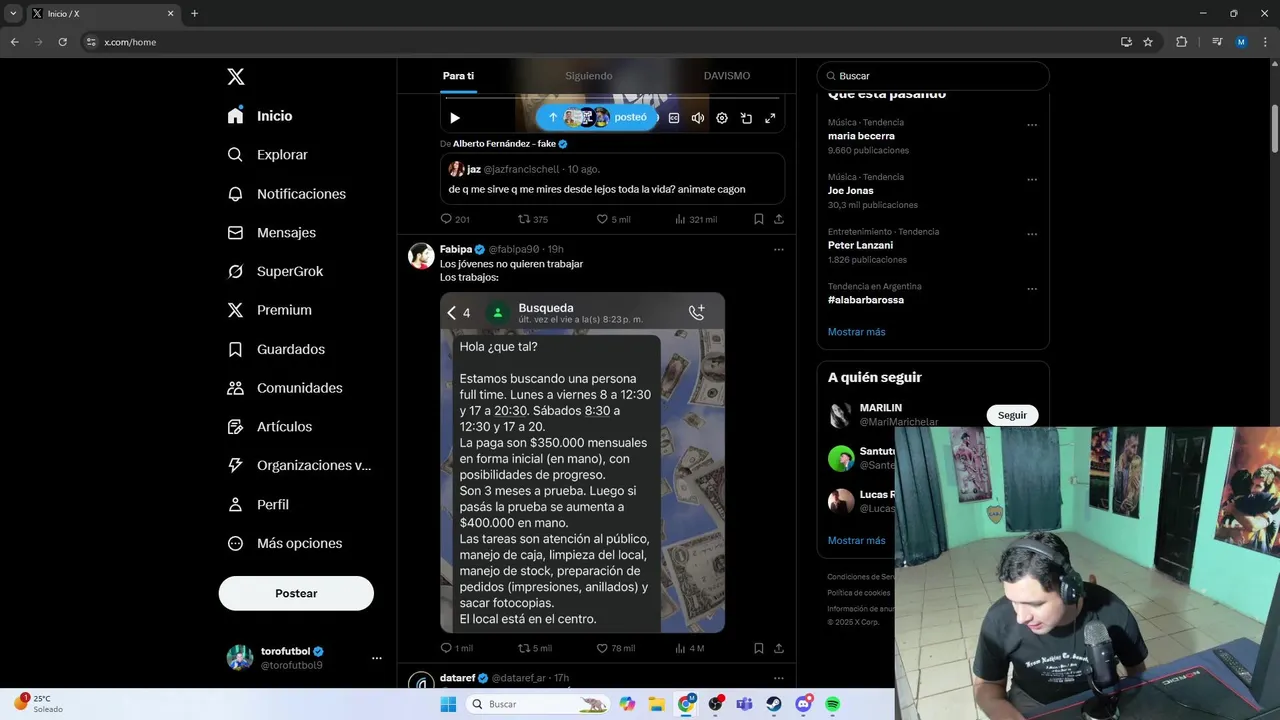Reply to Fabipa's post (1 mil replies)
Screen dimensions: 1280x720
coord(457,648)
